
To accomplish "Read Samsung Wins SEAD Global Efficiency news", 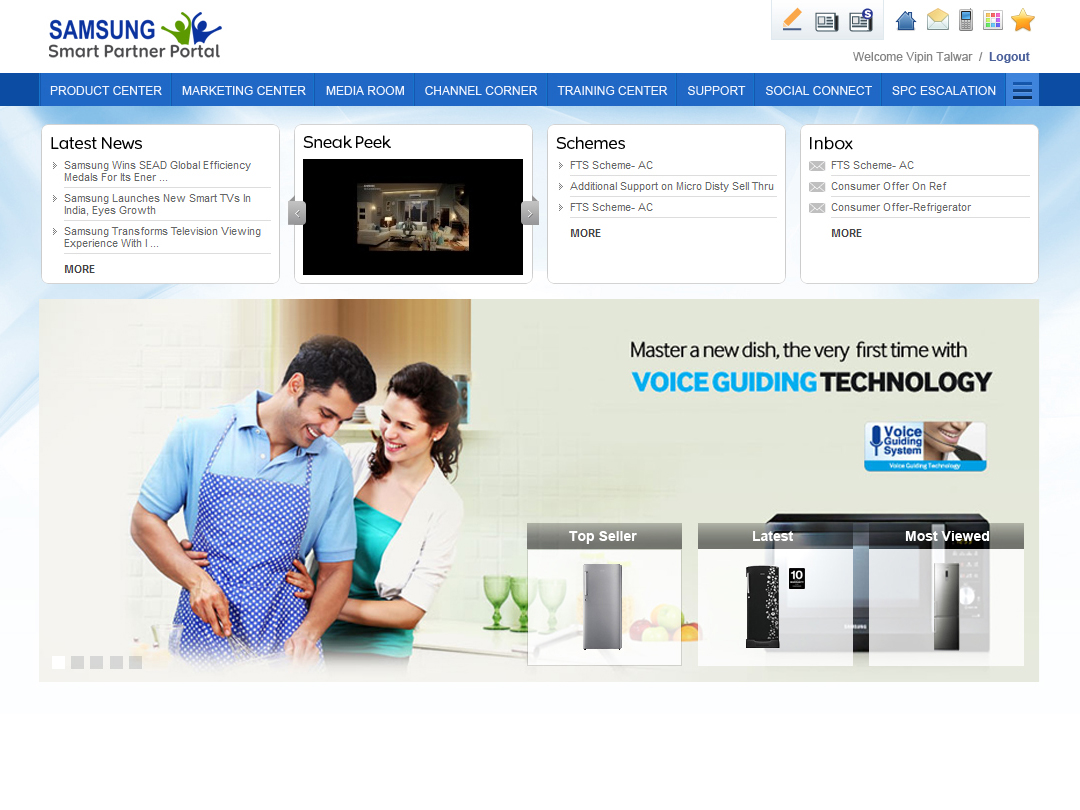I will 157,171.
